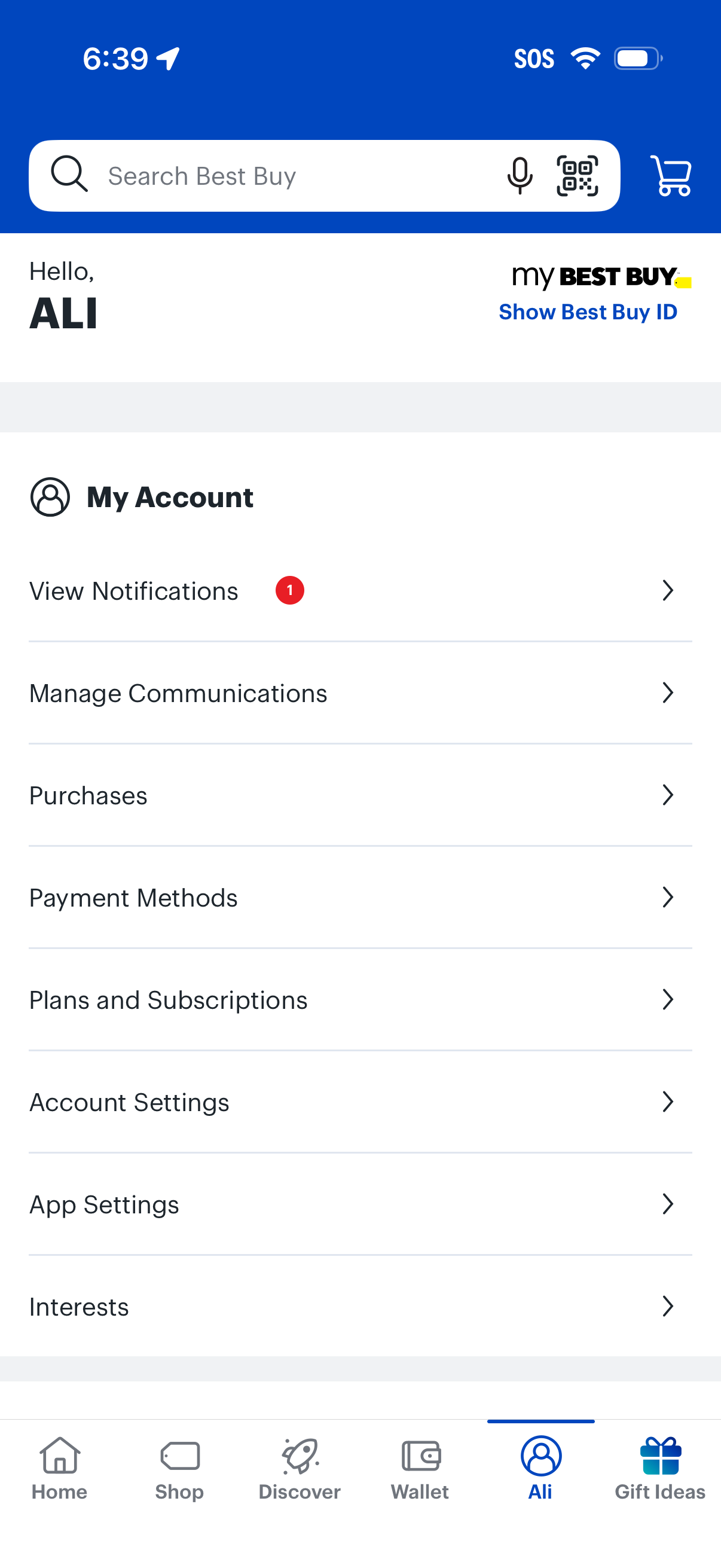Tap the My Account profile icon
This screenshot has width=721, height=1568.
(x=50, y=497)
